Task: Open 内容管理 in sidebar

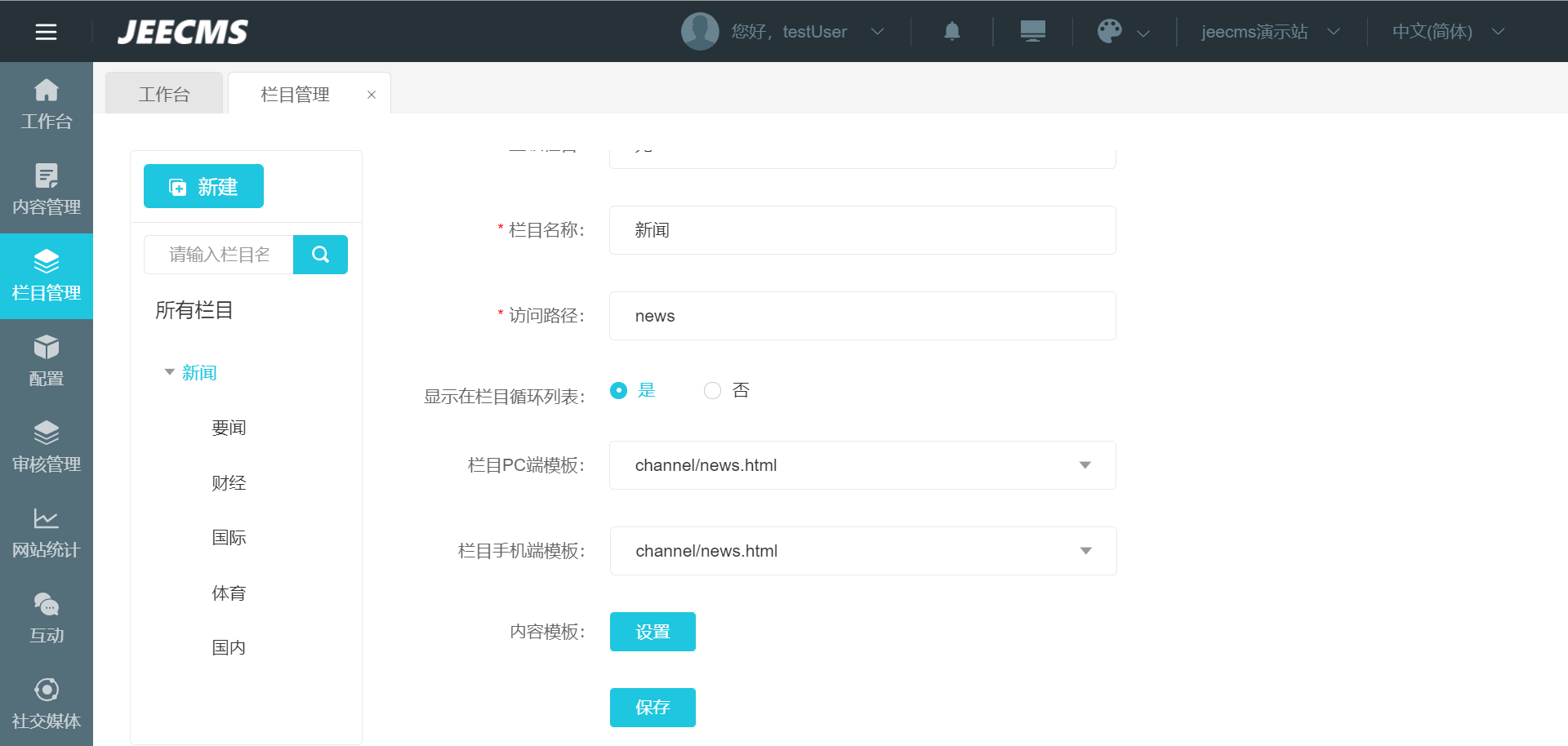Action: click(47, 191)
